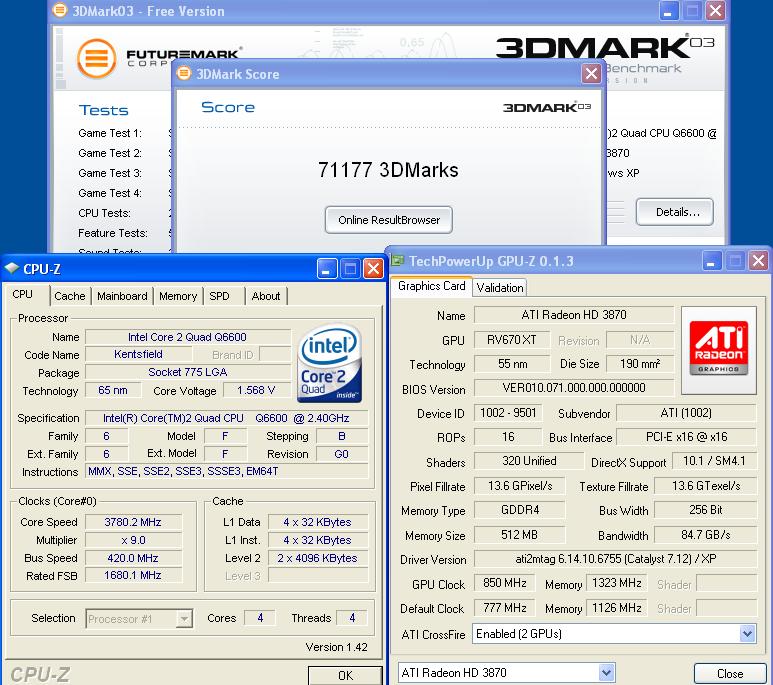
Task: Select the CPU tab in CPU-Z
Action: [23, 294]
